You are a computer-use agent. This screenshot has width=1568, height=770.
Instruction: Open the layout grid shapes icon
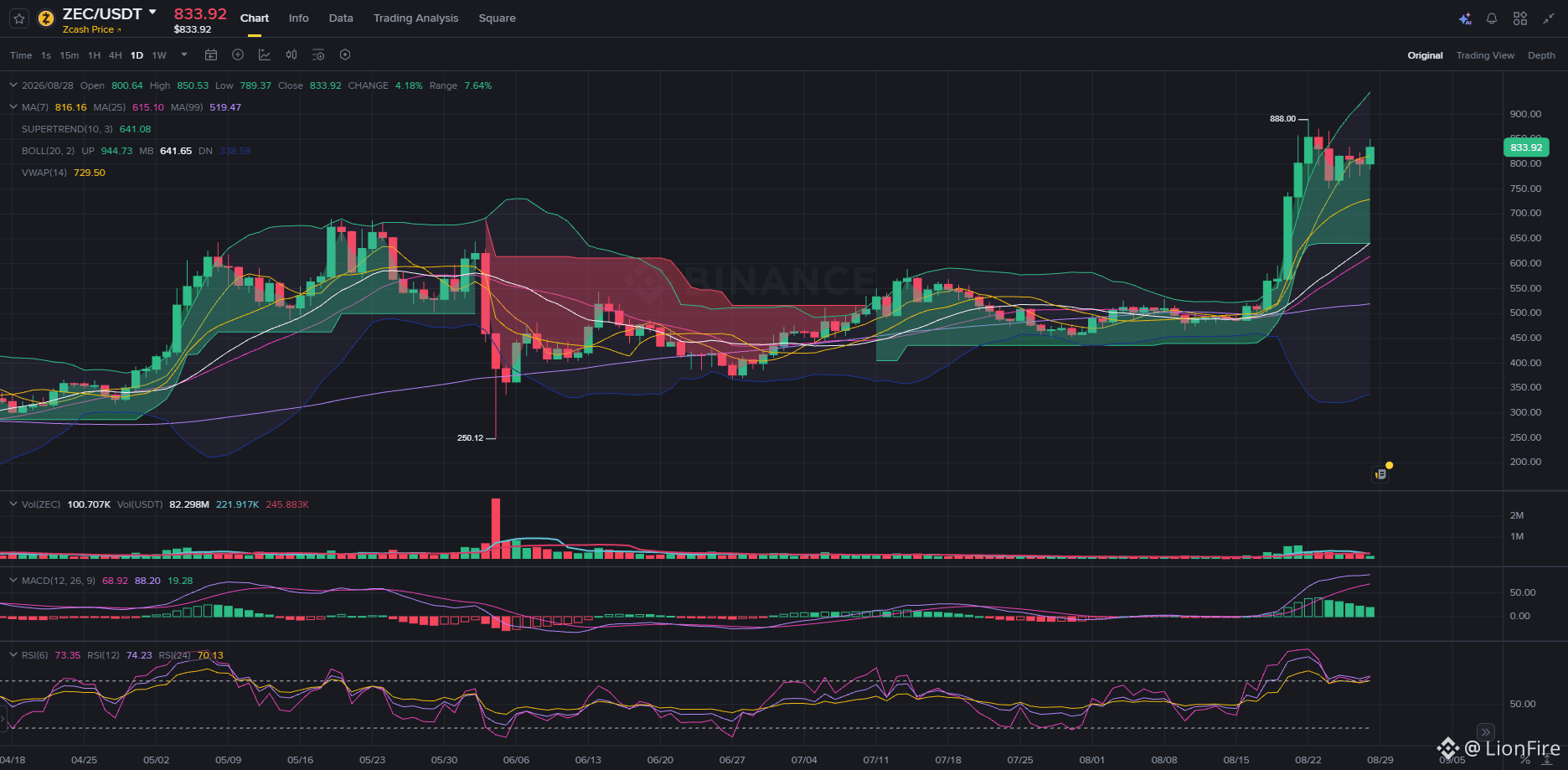1520,18
